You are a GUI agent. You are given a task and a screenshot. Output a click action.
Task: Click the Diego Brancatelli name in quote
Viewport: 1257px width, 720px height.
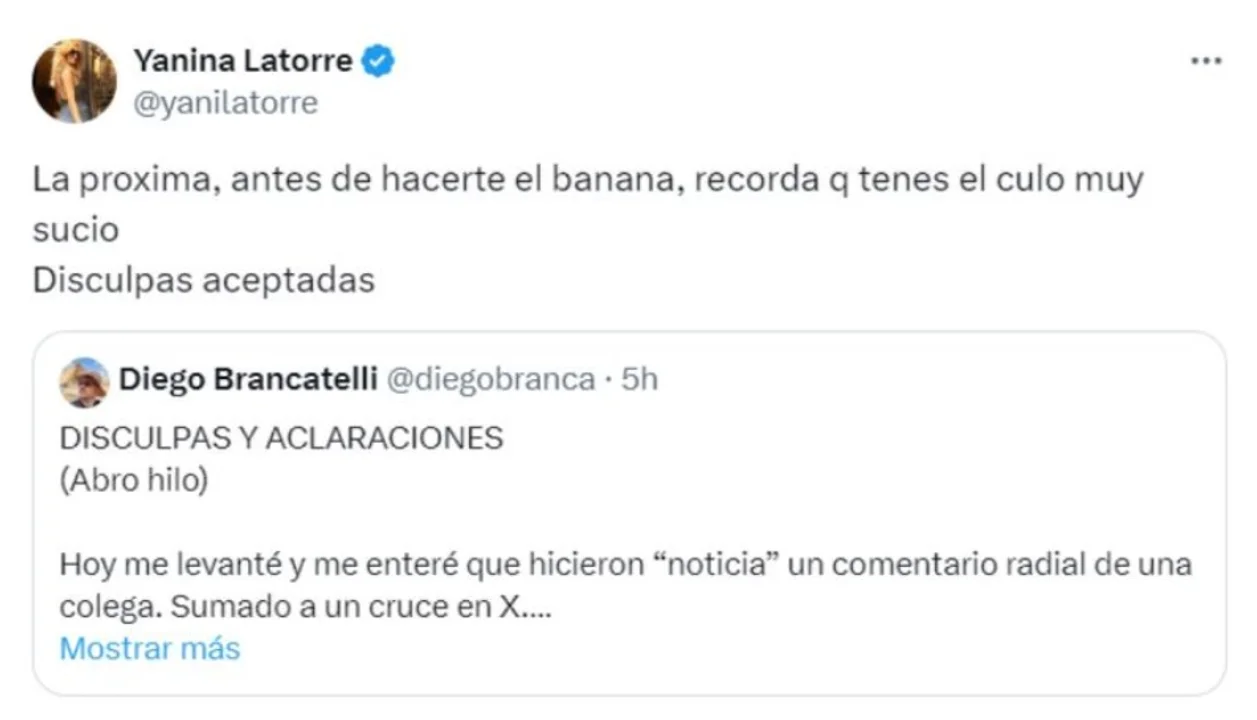click(x=247, y=380)
